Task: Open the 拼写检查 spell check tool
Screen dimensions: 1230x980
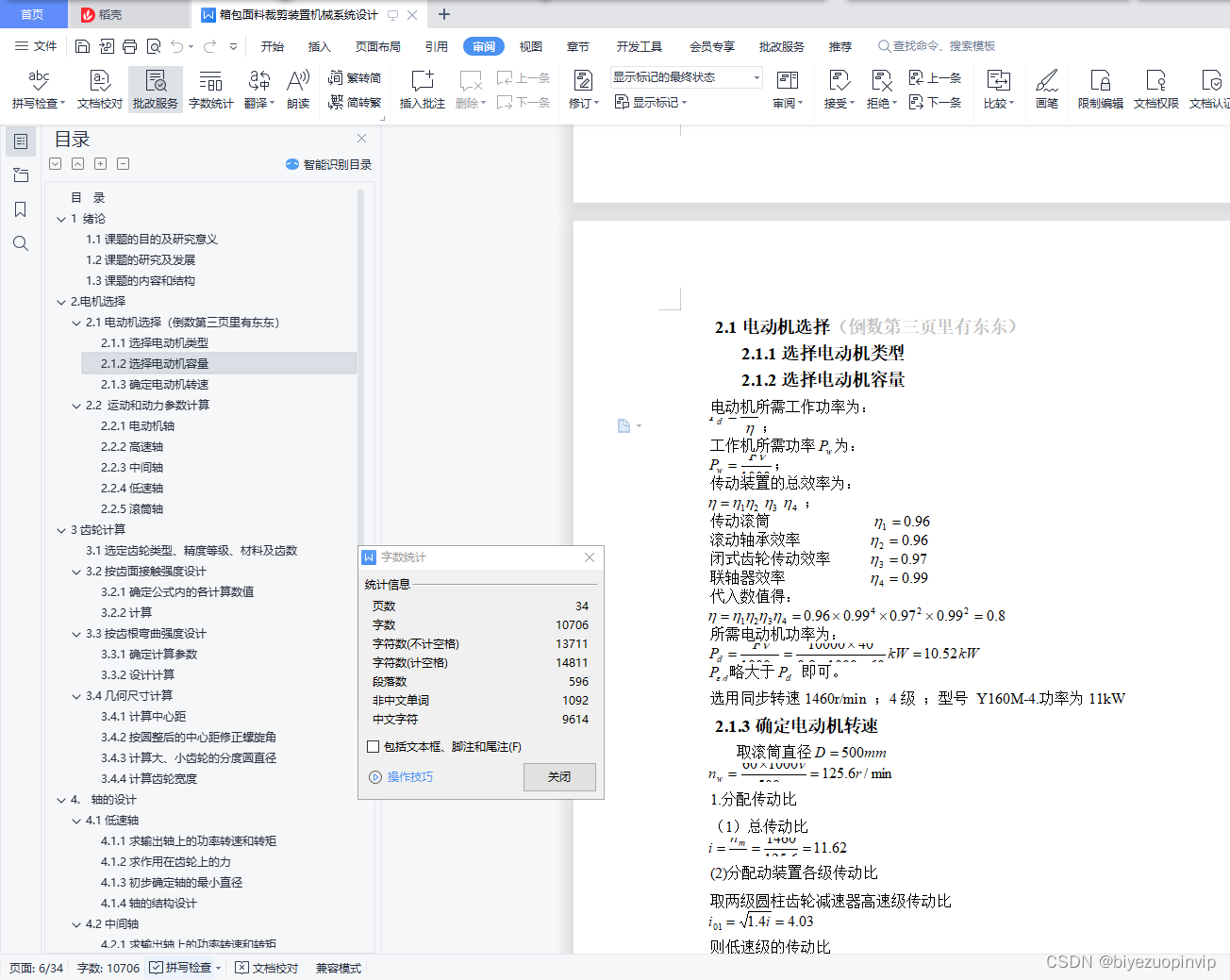Action: pyautogui.click(x=39, y=90)
